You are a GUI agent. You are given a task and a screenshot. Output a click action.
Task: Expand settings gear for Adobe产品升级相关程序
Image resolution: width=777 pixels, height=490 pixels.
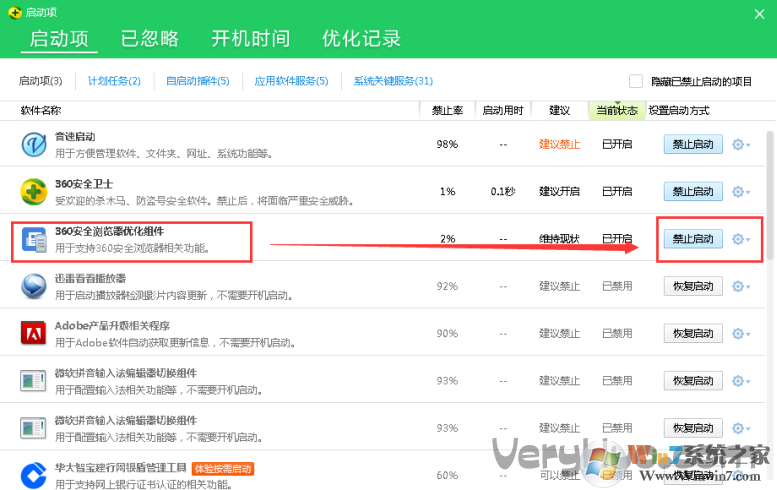[x=741, y=334]
